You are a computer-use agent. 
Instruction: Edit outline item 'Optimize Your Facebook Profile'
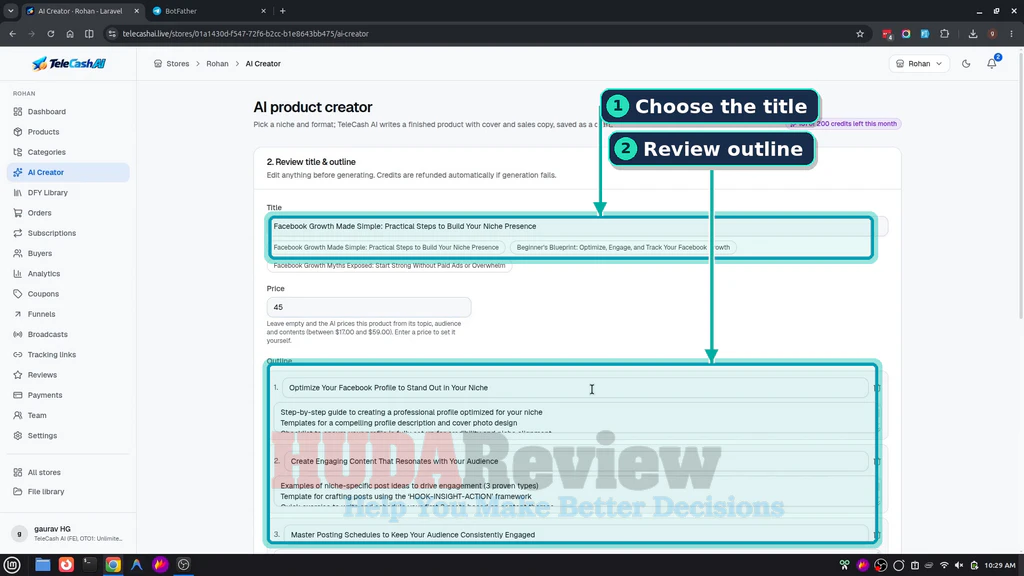coord(575,388)
